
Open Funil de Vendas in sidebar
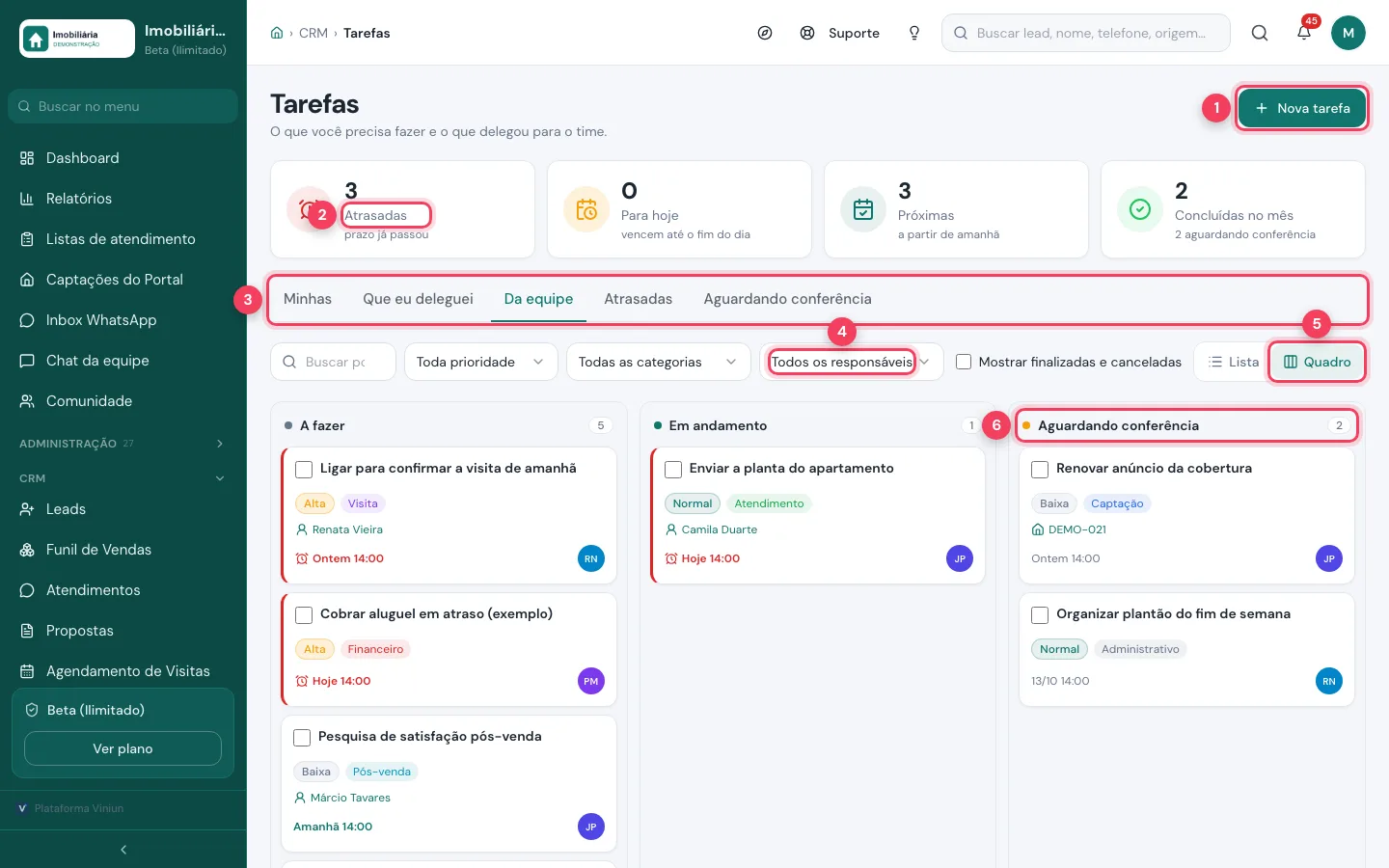pyautogui.click(x=123, y=550)
